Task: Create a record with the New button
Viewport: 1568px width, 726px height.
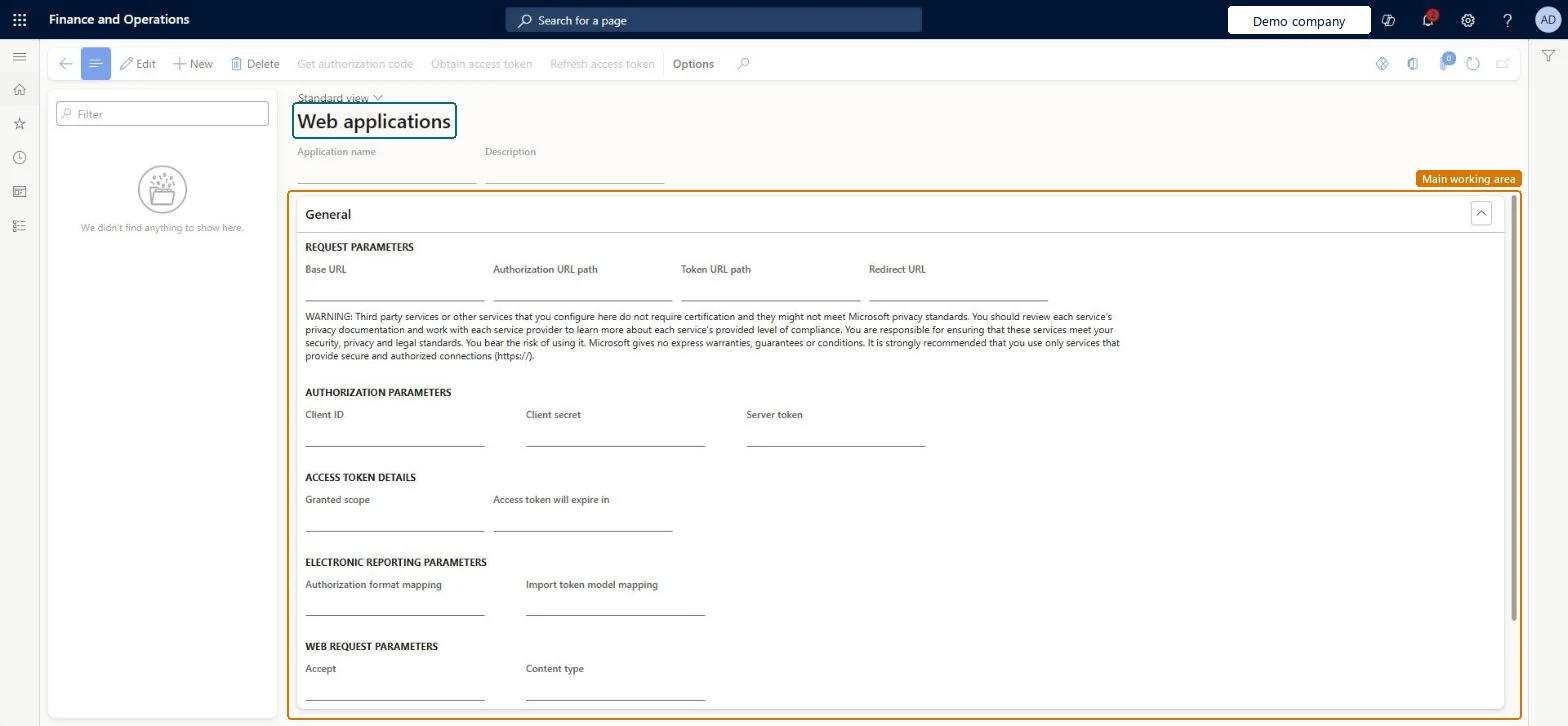Action: coord(193,64)
